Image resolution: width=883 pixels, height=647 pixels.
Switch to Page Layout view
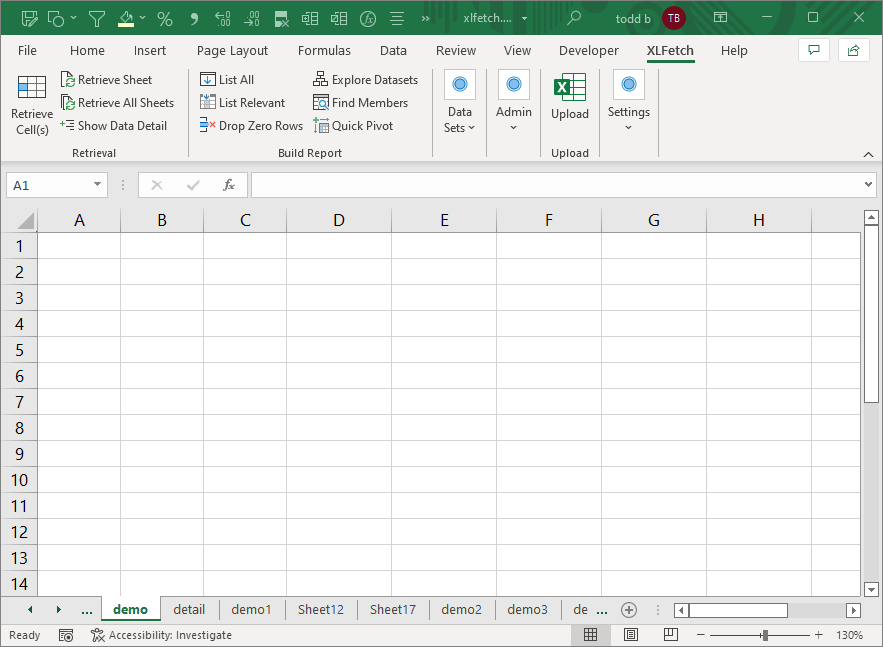(x=631, y=635)
